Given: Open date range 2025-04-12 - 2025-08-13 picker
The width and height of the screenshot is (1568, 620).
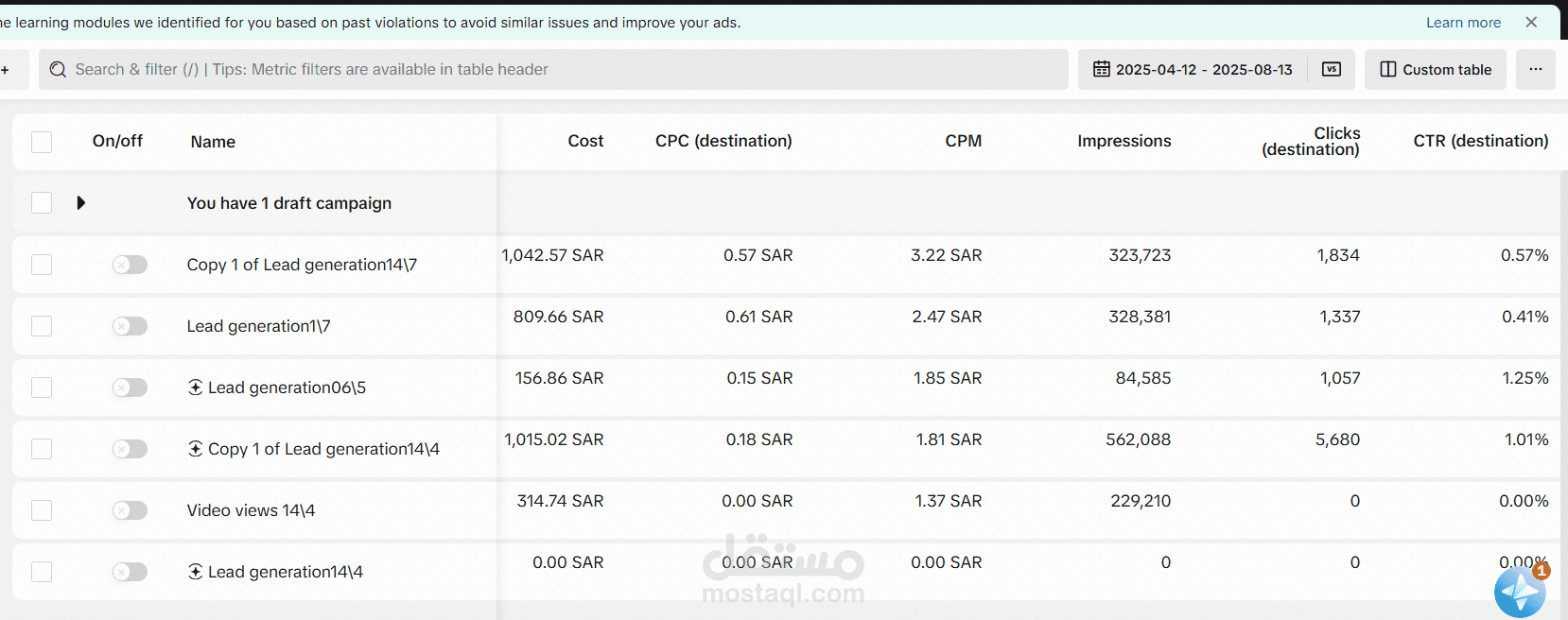Looking at the screenshot, I should [1204, 69].
